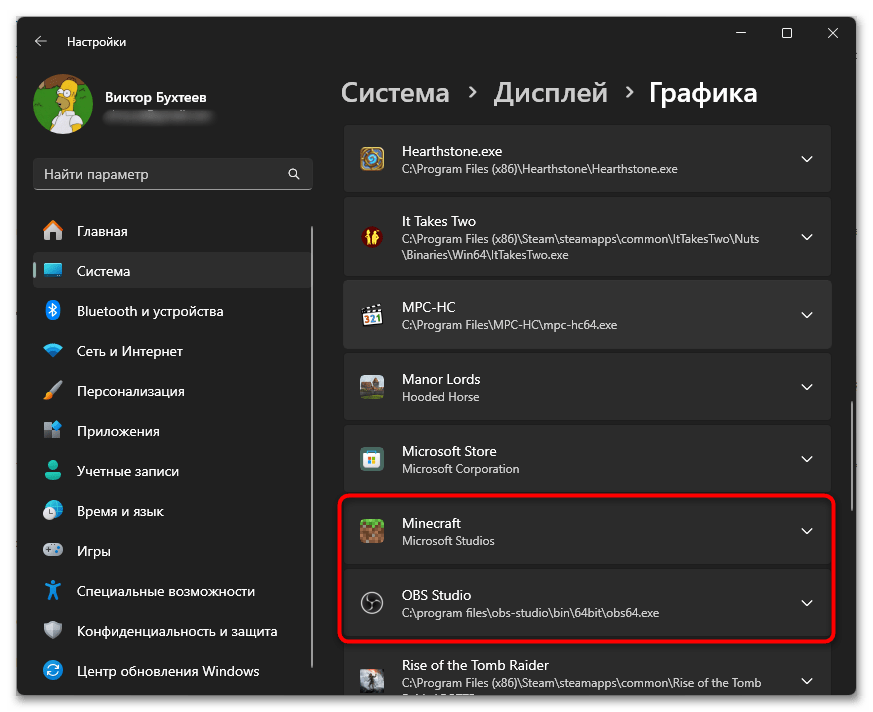Image resolution: width=873 pixels, height=712 pixels.
Task: Click the user name Виктор Бухтеев
Action: (x=156, y=97)
